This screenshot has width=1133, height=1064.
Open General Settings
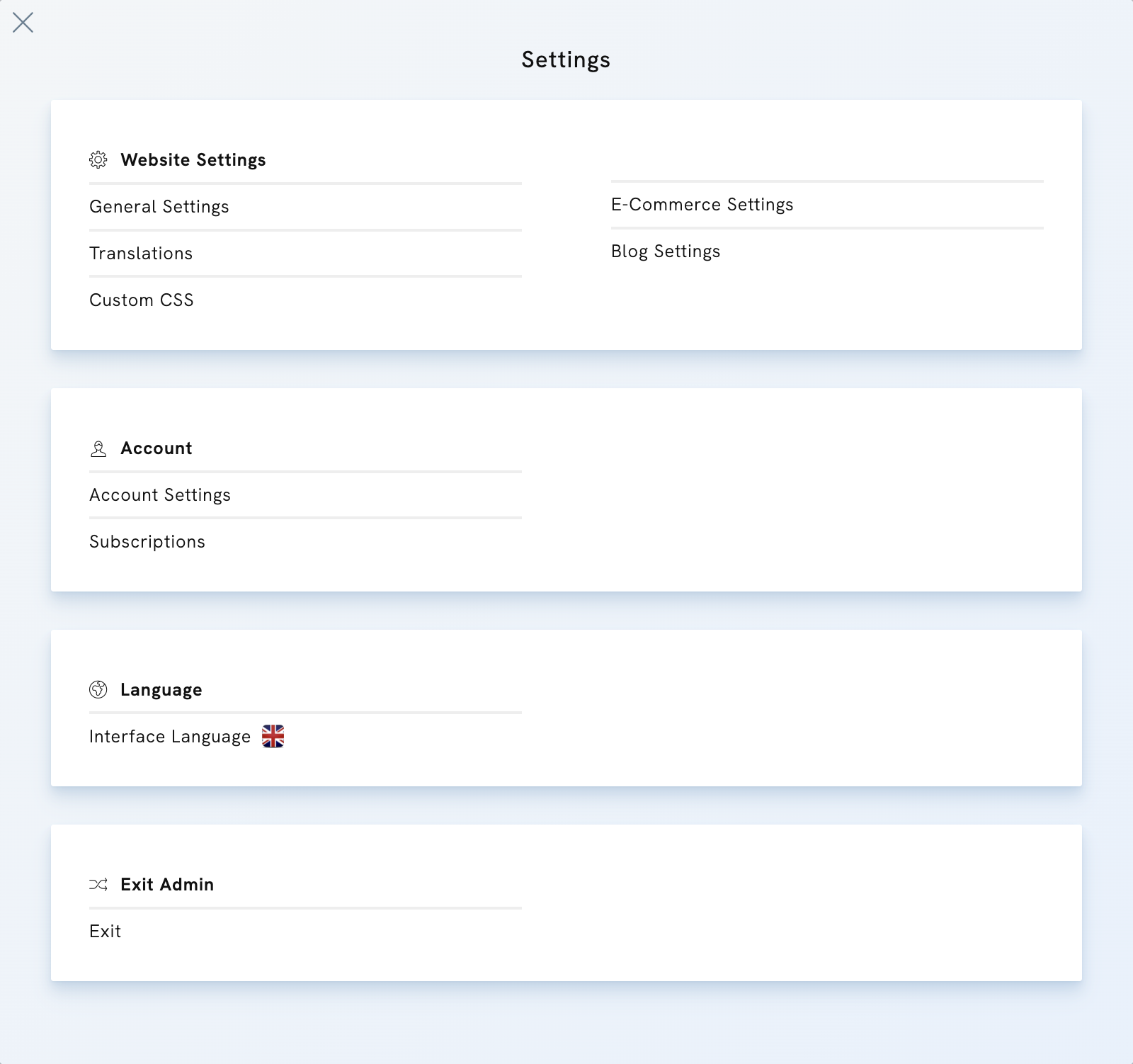pos(159,206)
